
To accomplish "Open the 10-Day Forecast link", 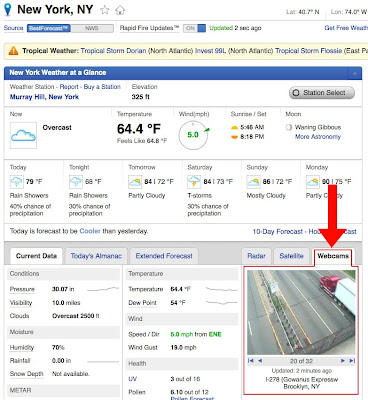I will 278,231.
